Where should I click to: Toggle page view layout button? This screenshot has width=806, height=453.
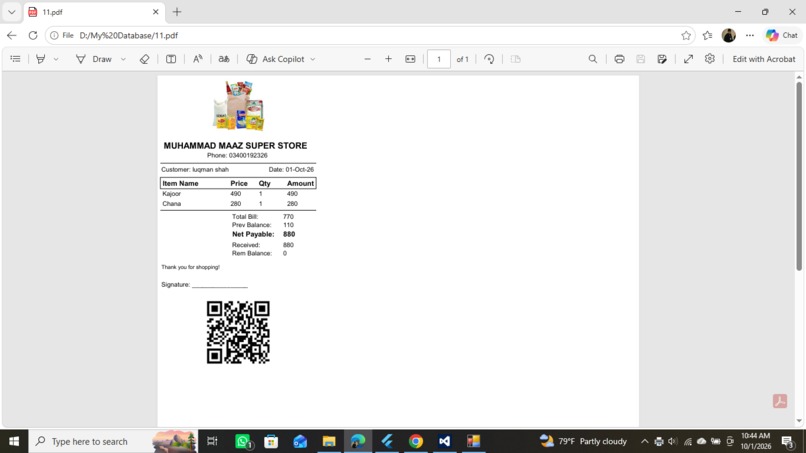coord(516,59)
